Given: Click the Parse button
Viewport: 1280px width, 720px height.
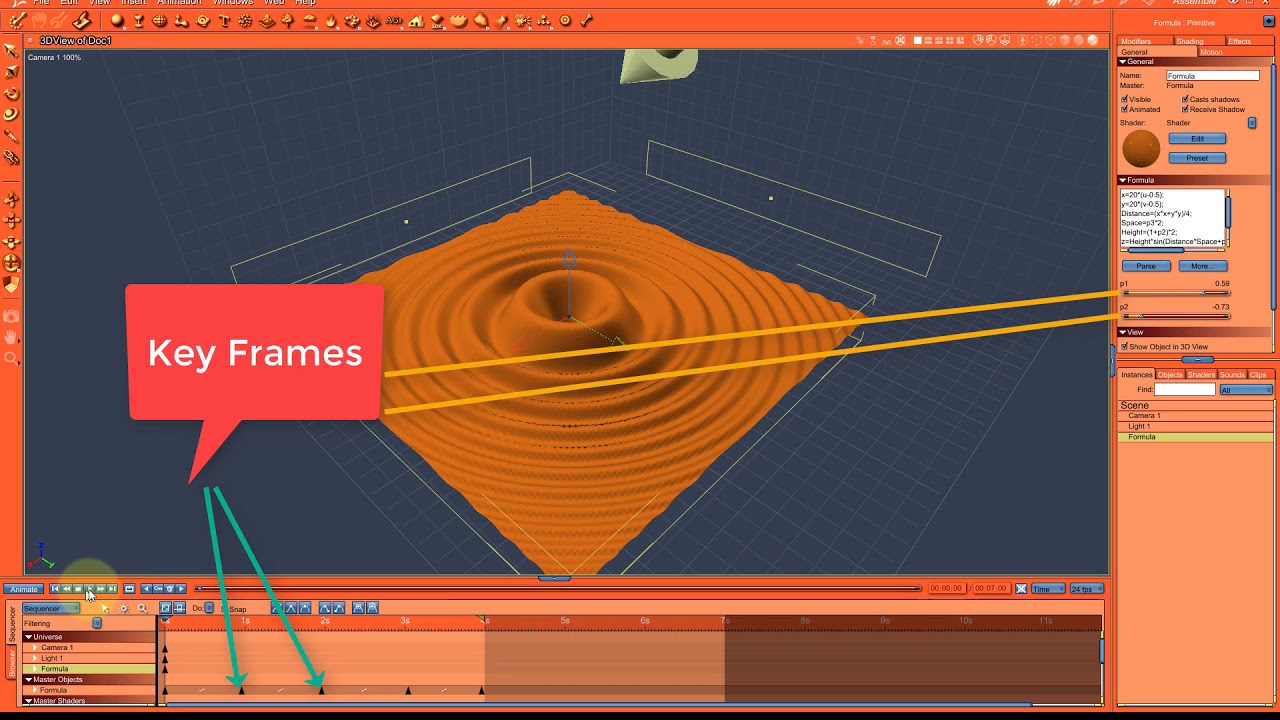Looking at the screenshot, I should (x=1146, y=266).
